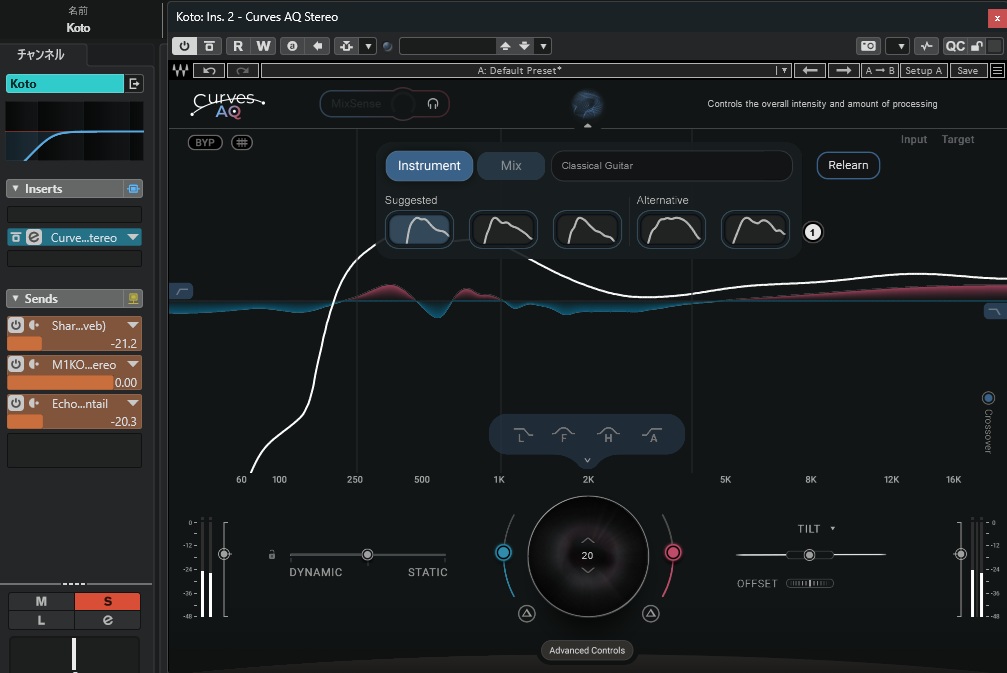Click the plugin bypass icon next to power
This screenshot has height=673, width=1007.
[209, 46]
